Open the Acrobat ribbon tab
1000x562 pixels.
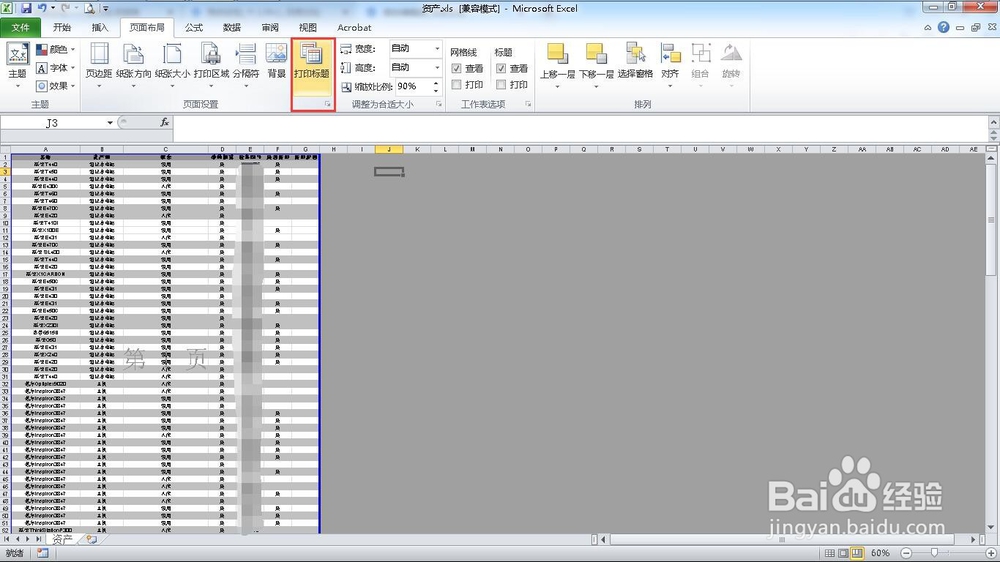pos(354,27)
